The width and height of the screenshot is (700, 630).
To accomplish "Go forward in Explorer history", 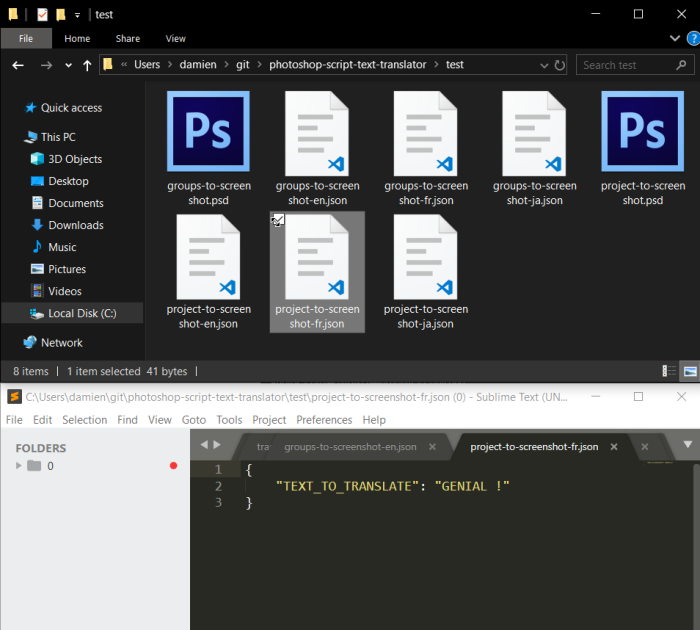I will (x=46, y=66).
